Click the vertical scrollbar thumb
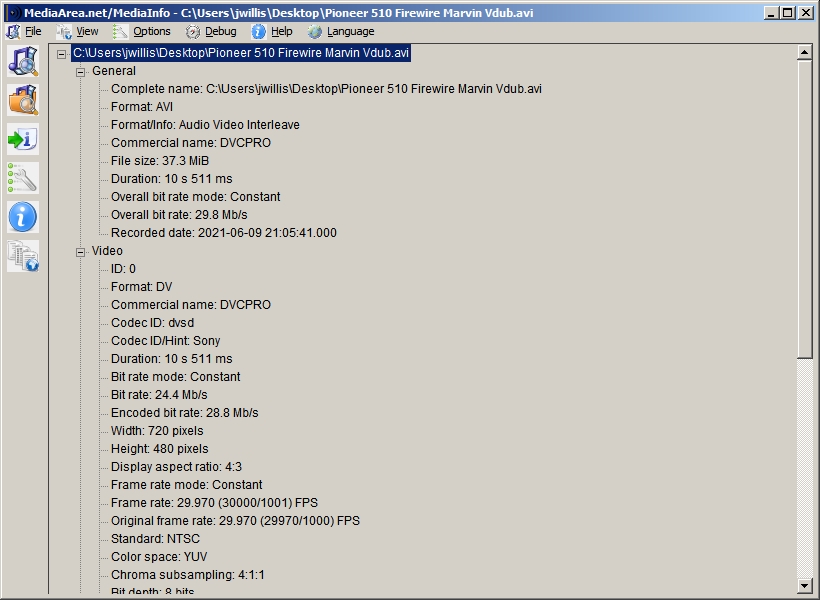 pos(804,209)
